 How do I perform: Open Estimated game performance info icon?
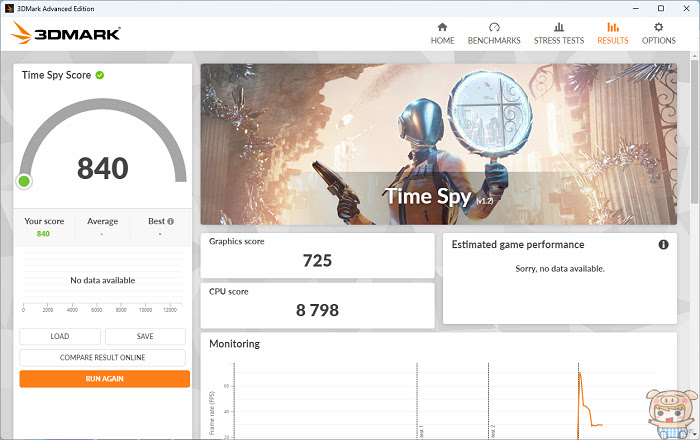tap(663, 245)
